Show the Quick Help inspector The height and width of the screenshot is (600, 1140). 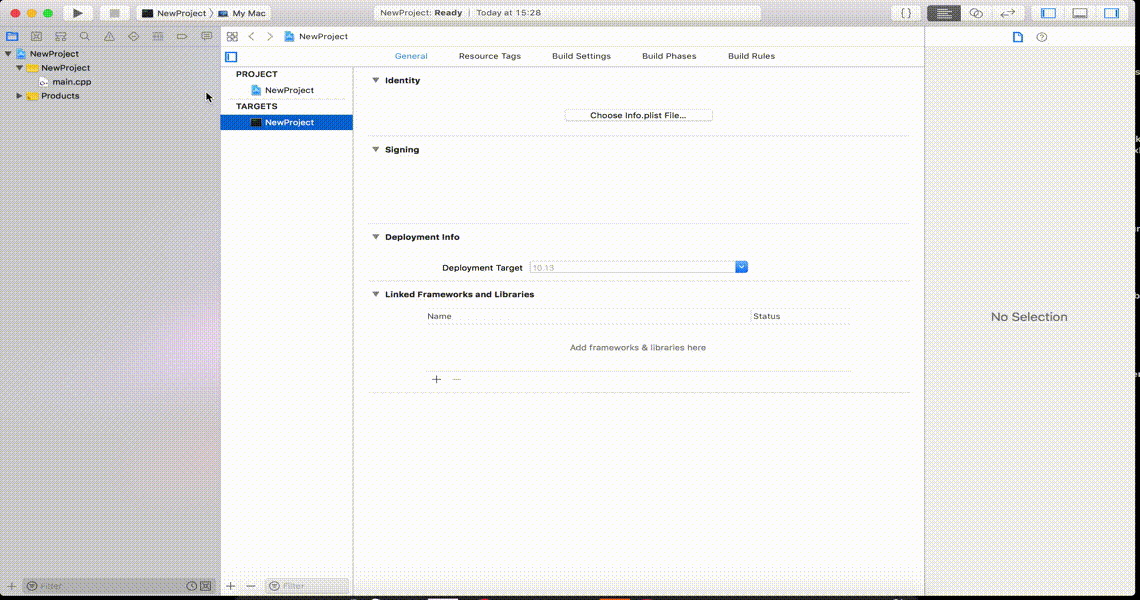(x=1042, y=37)
